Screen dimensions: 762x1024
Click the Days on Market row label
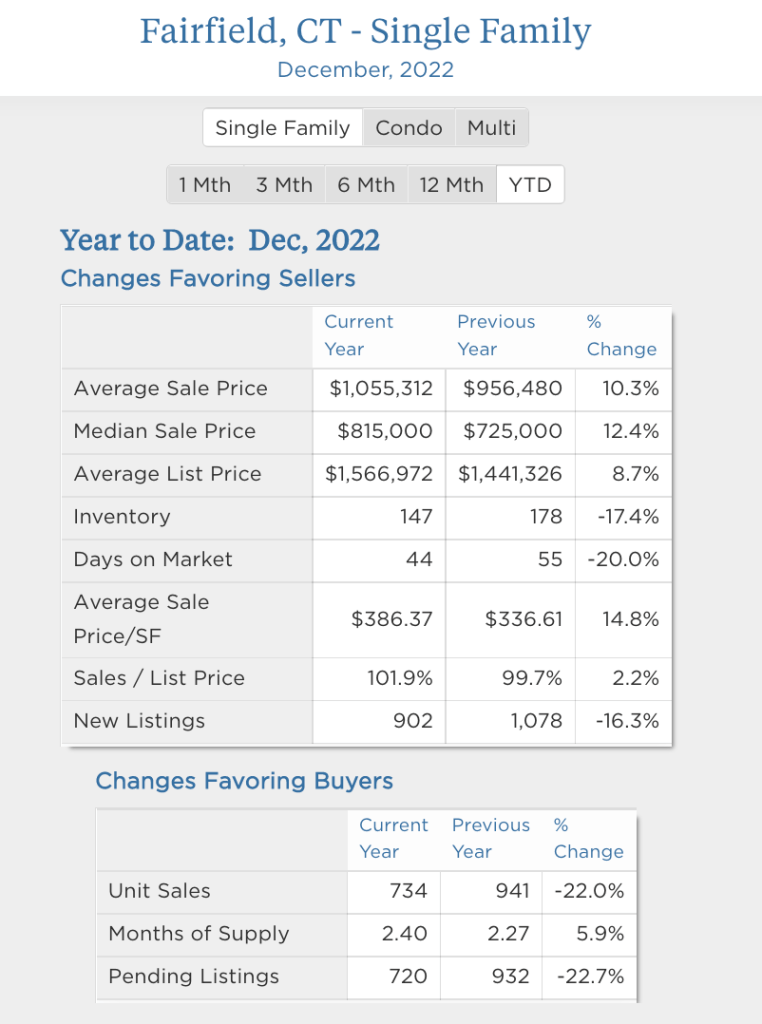coord(152,560)
